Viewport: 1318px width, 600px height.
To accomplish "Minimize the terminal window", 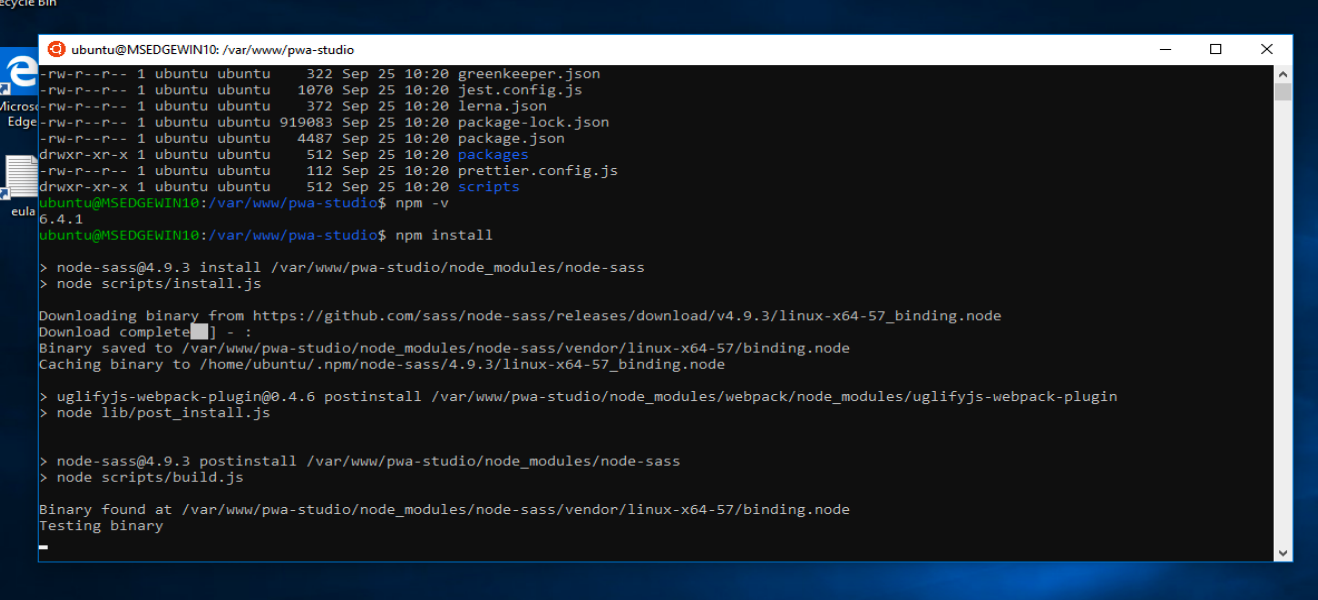I will [1164, 48].
